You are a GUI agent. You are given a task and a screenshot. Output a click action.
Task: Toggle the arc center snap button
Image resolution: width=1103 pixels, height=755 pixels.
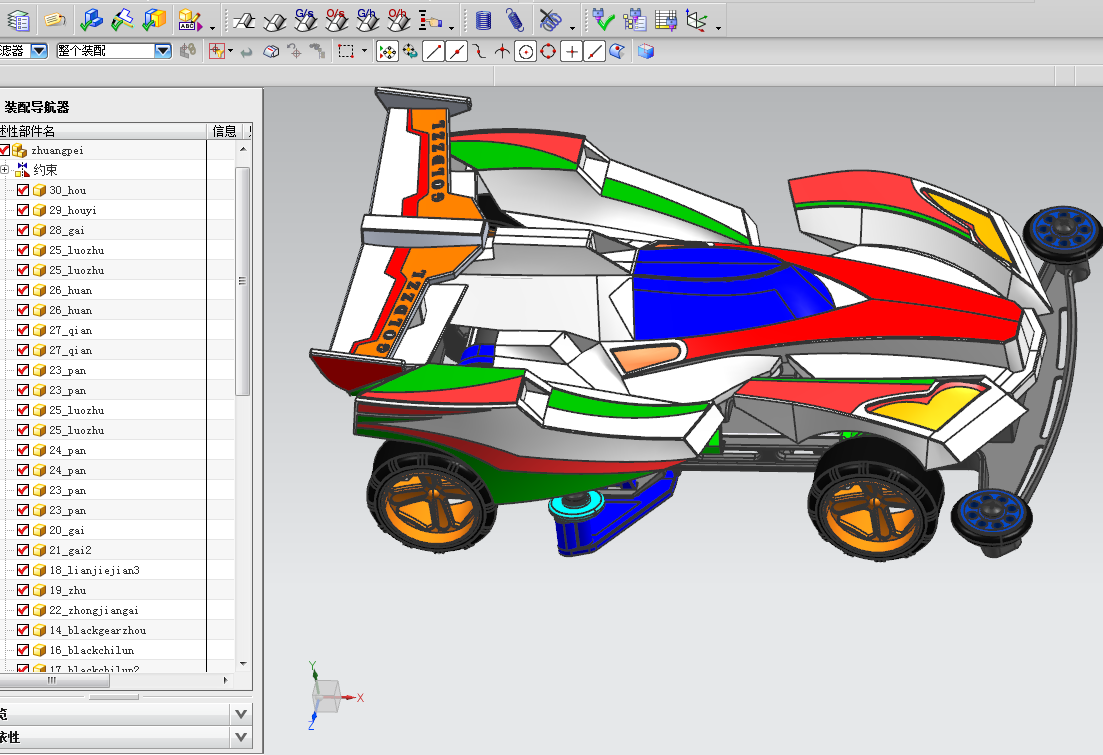(x=525, y=51)
